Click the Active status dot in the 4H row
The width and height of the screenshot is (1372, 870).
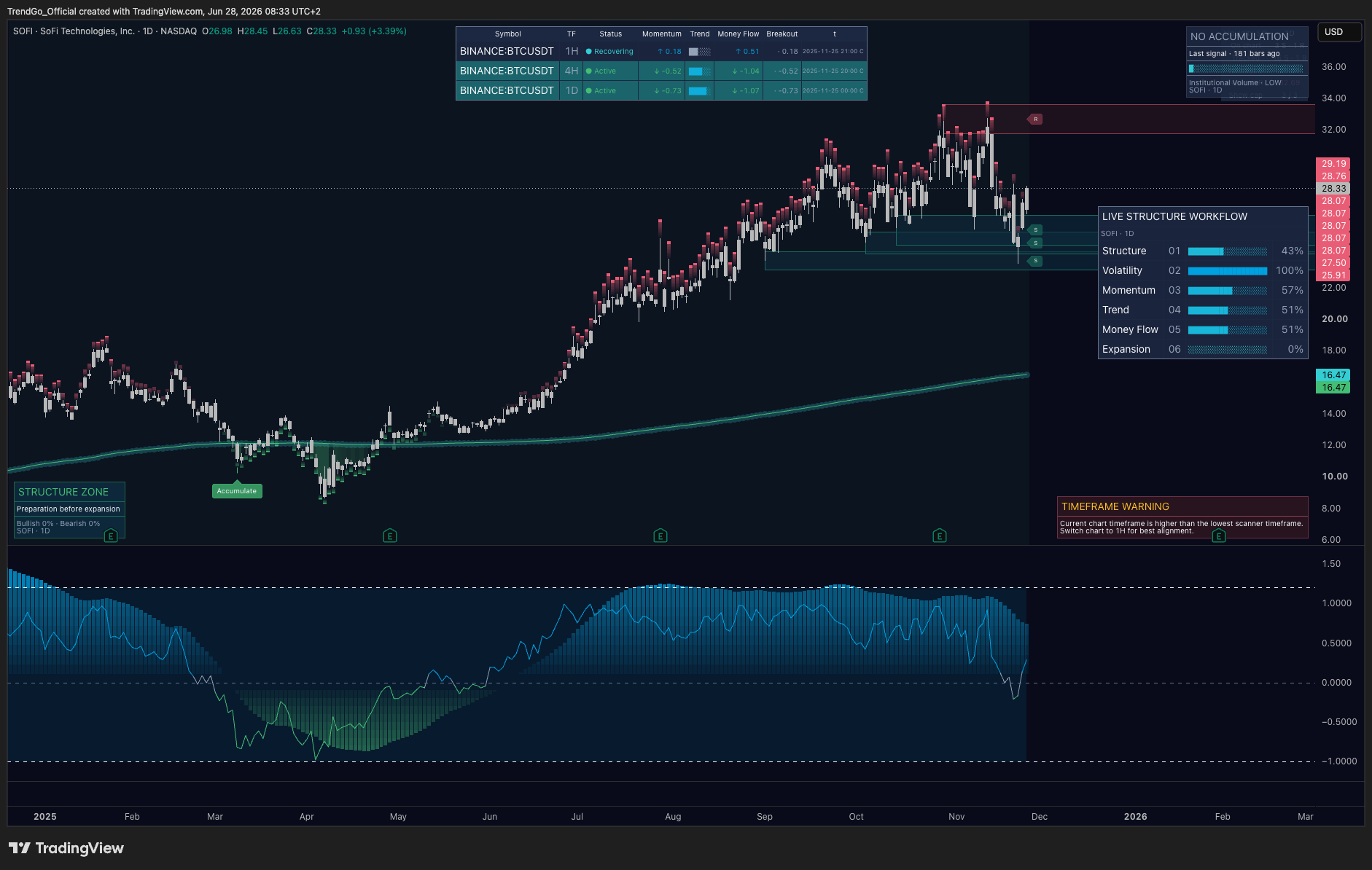(589, 71)
